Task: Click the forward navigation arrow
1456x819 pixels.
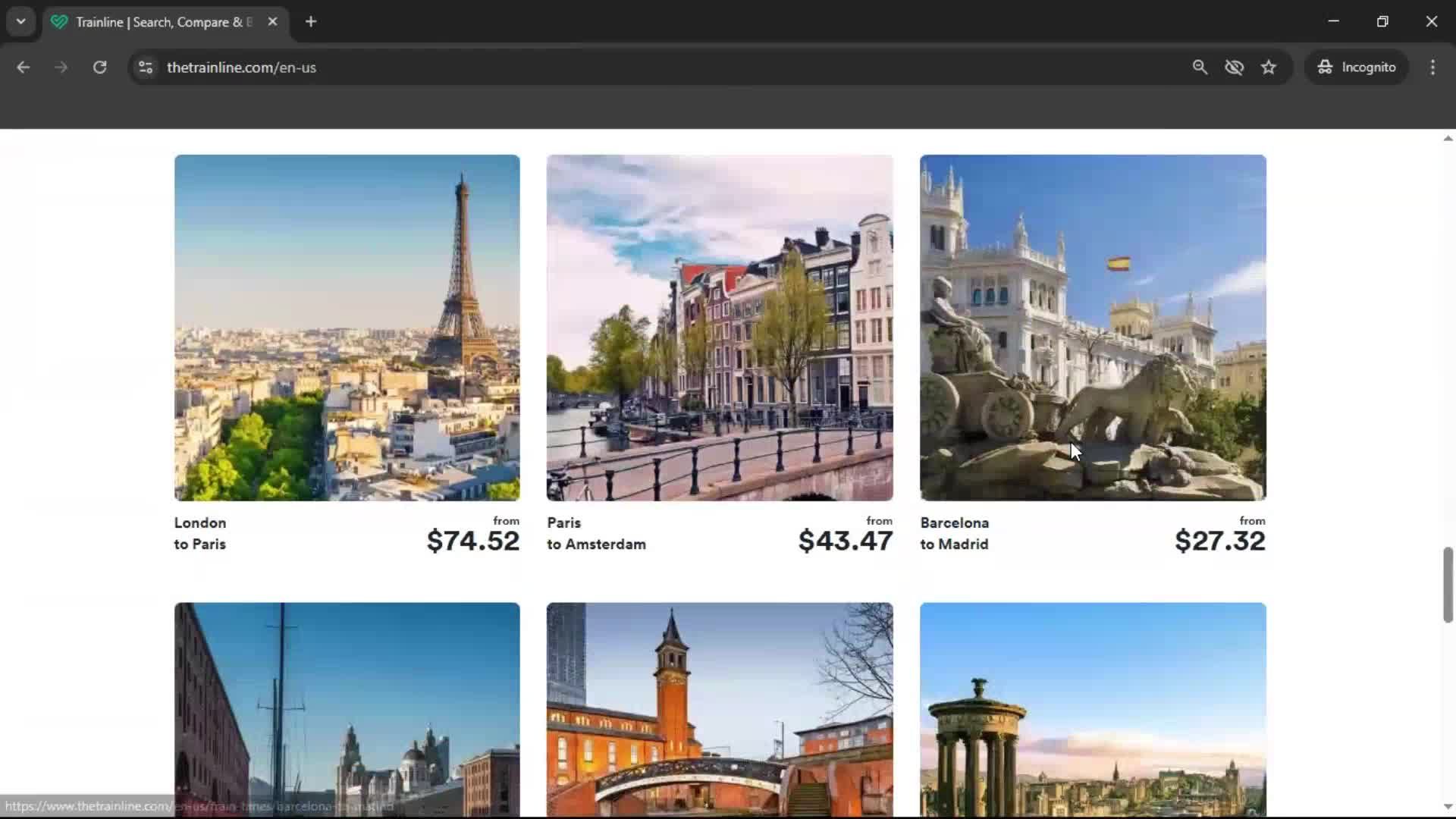Action: point(61,67)
